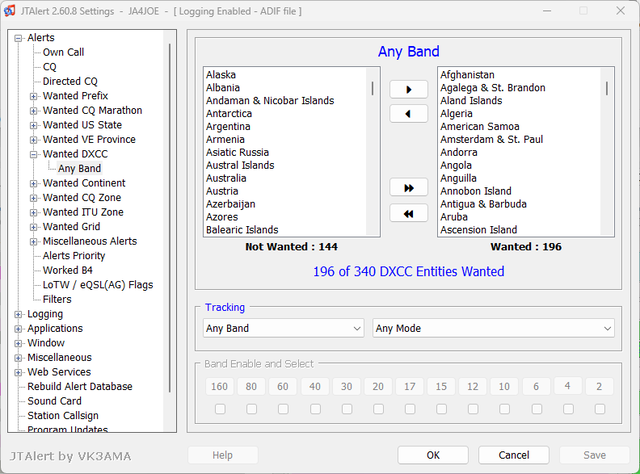
Task: Expand the Web Services tree node
Action: pyautogui.click(x=18, y=372)
